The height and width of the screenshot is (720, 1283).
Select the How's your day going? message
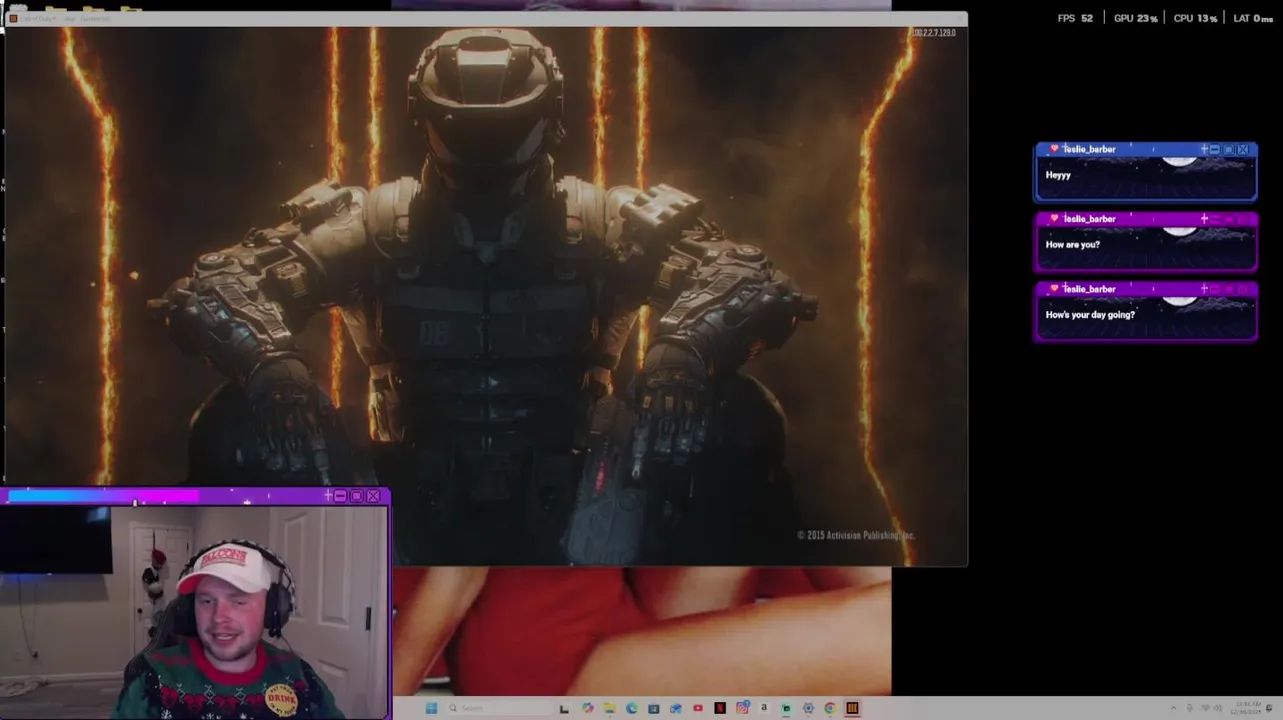(x=1090, y=314)
